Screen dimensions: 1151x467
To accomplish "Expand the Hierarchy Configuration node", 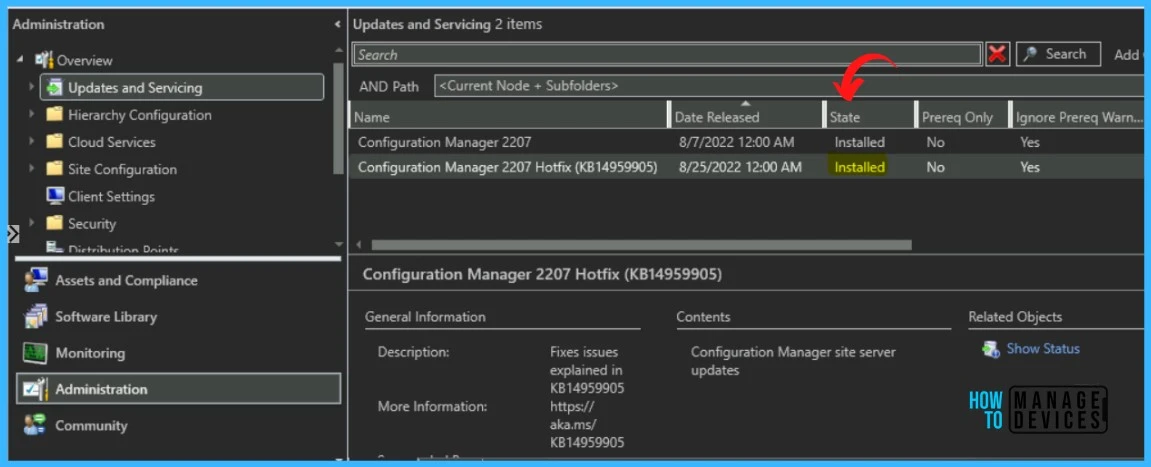I will click(x=32, y=115).
